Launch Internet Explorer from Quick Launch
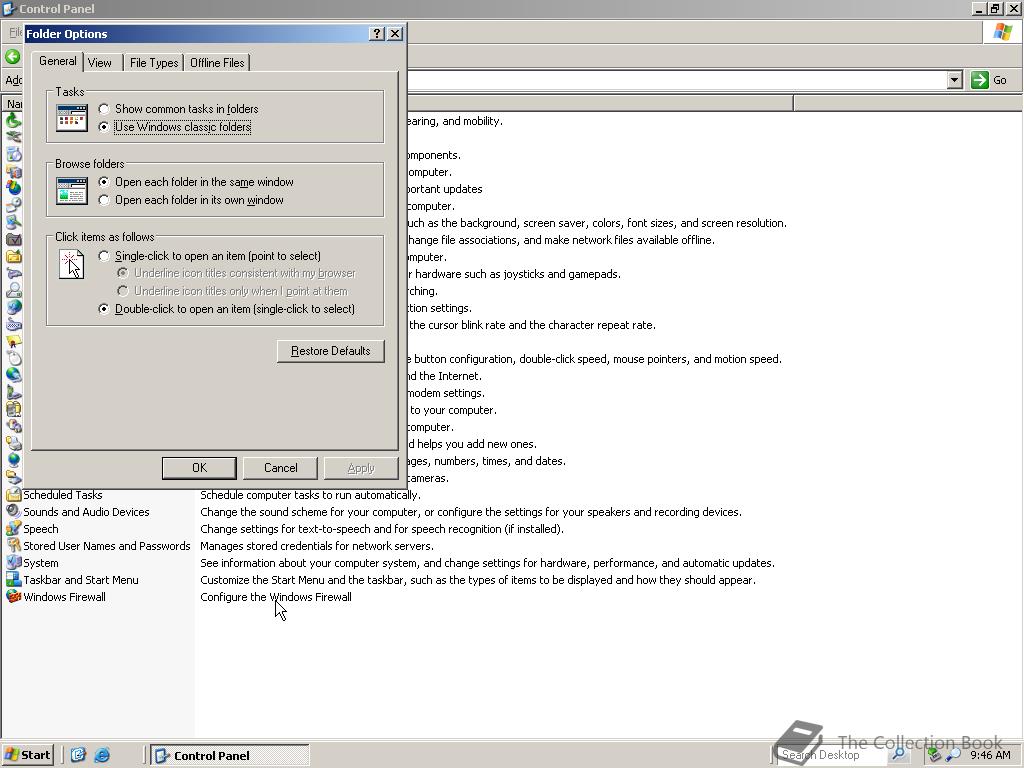The width and height of the screenshot is (1024, 768). click(102, 755)
